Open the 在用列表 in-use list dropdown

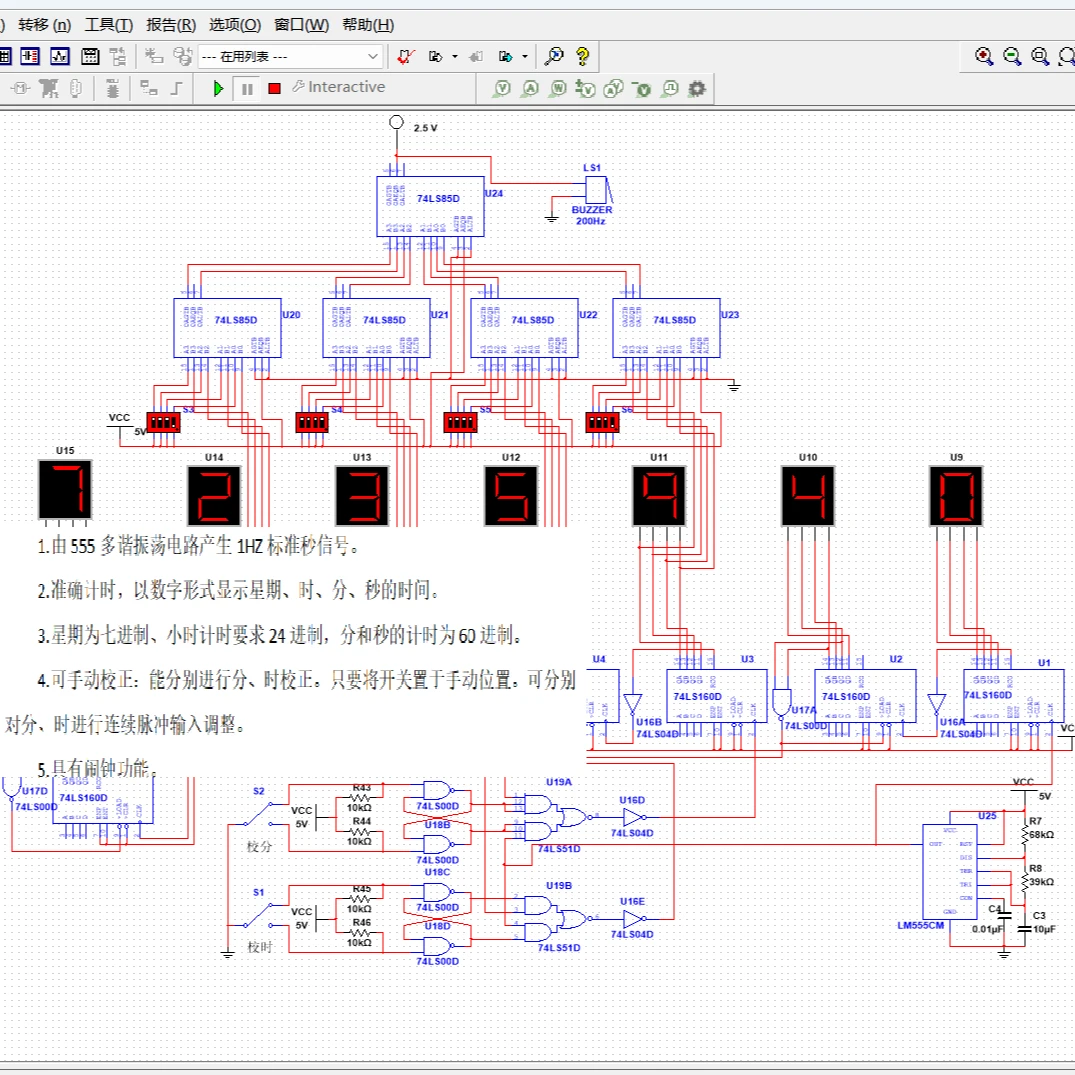click(x=290, y=56)
